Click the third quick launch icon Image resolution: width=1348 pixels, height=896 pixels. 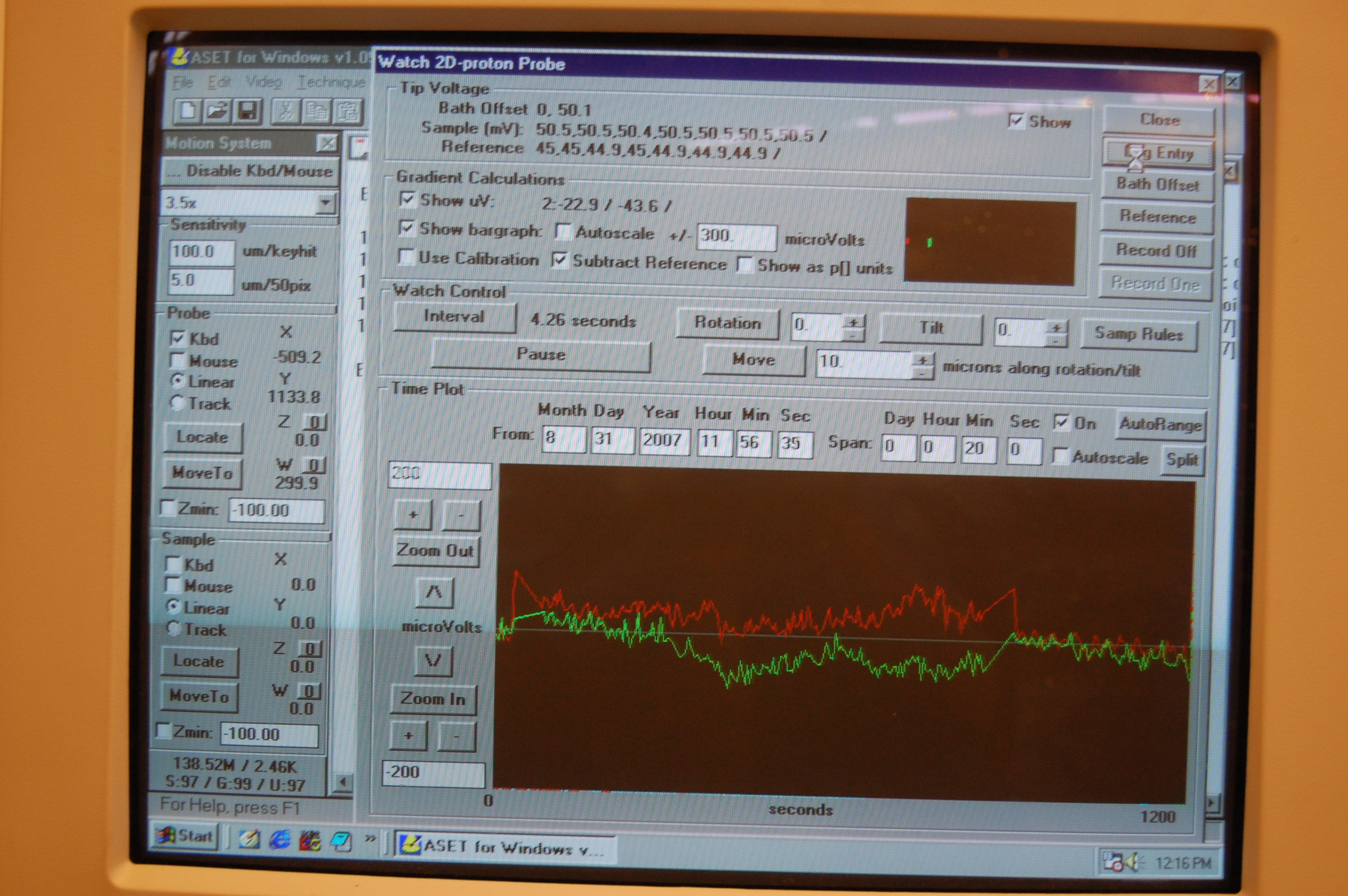pyautogui.click(x=310, y=840)
